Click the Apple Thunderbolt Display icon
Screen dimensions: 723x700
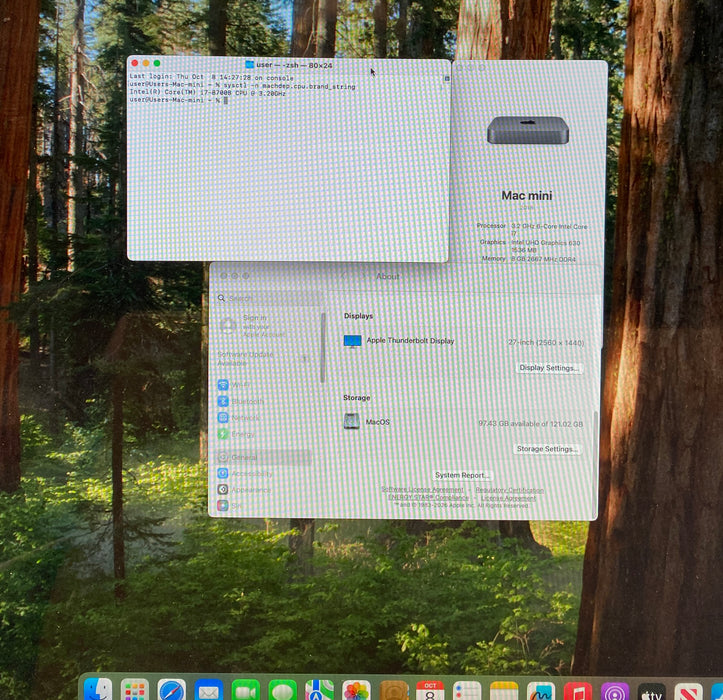353,341
